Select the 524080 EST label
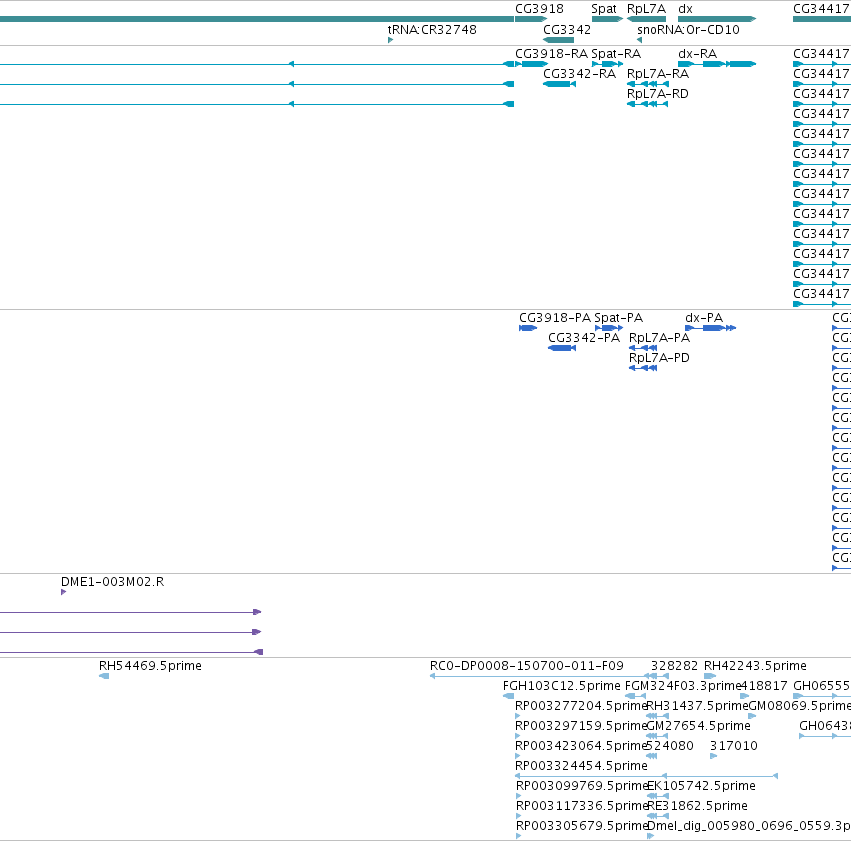This screenshot has height=841, width=851. pyautogui.click(x=670, y=746)
